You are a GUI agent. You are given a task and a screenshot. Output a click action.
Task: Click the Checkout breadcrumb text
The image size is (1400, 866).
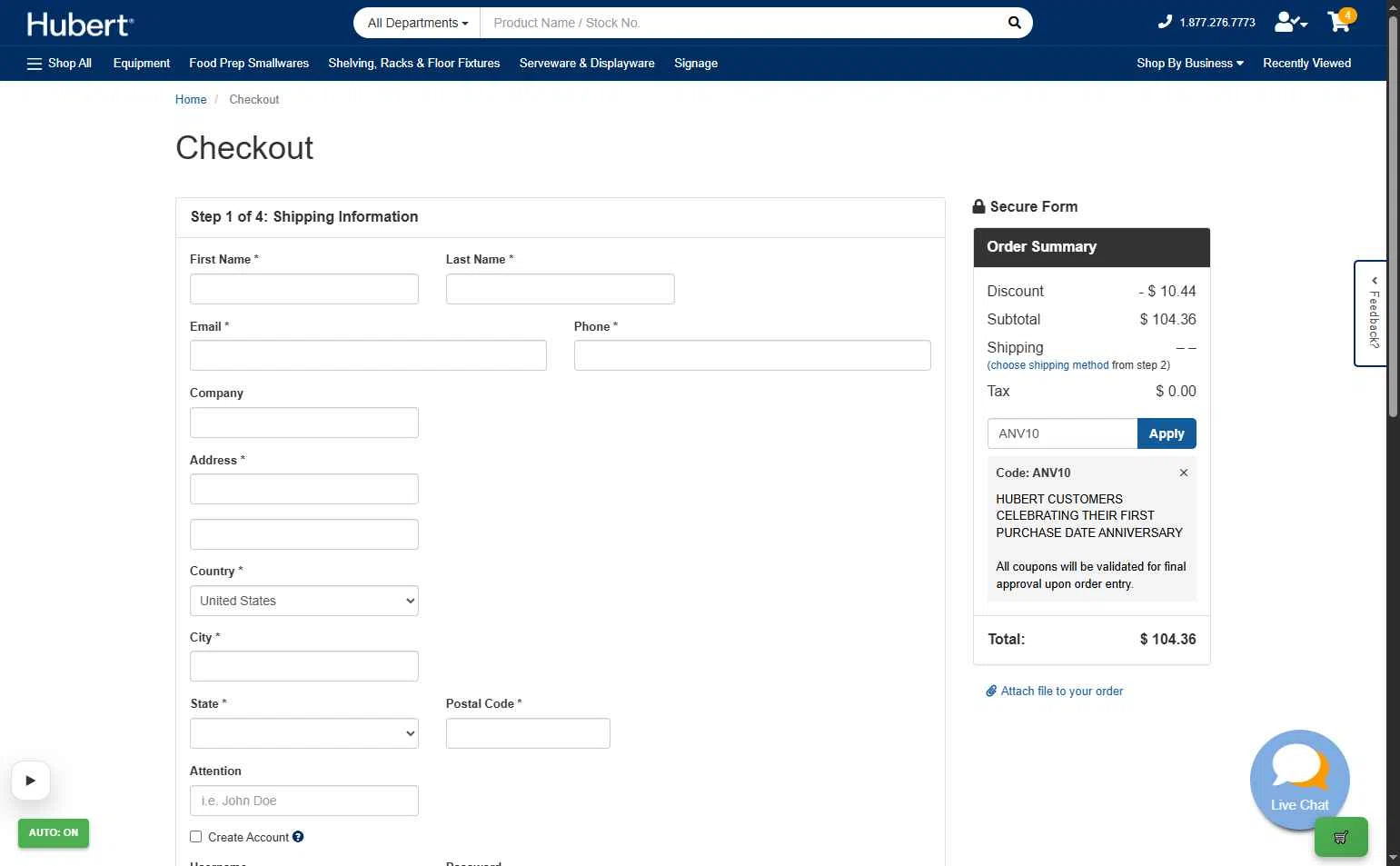click(x=254, y=100)
